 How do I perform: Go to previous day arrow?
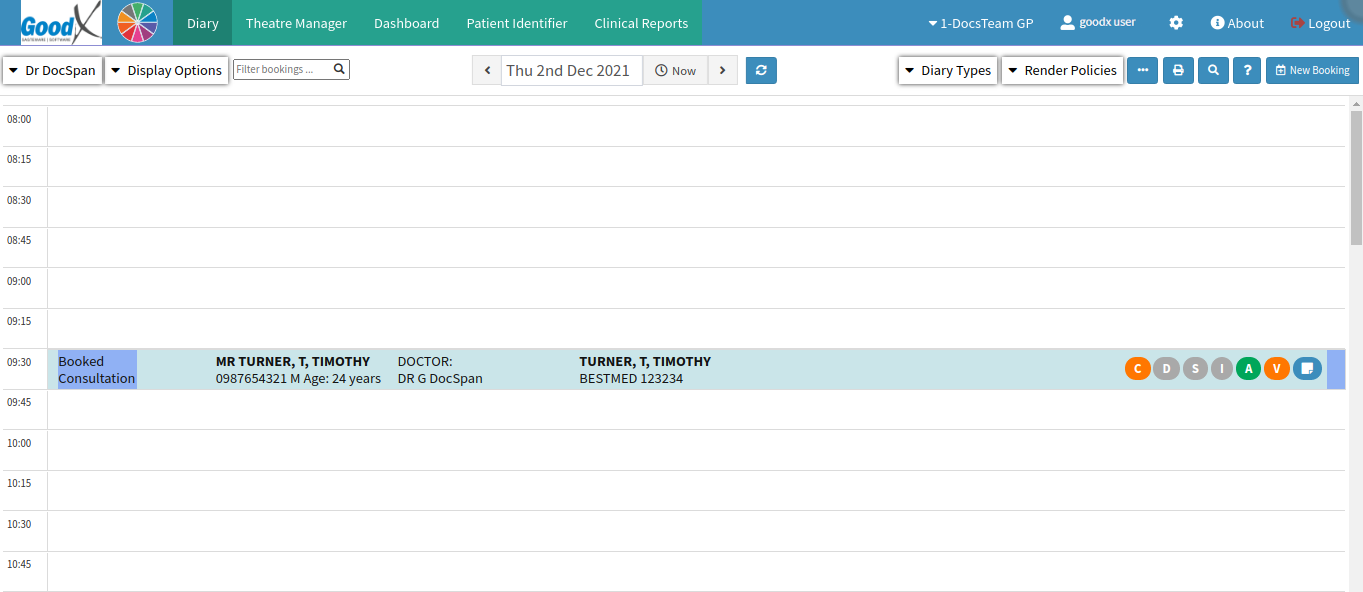[487, 71]
